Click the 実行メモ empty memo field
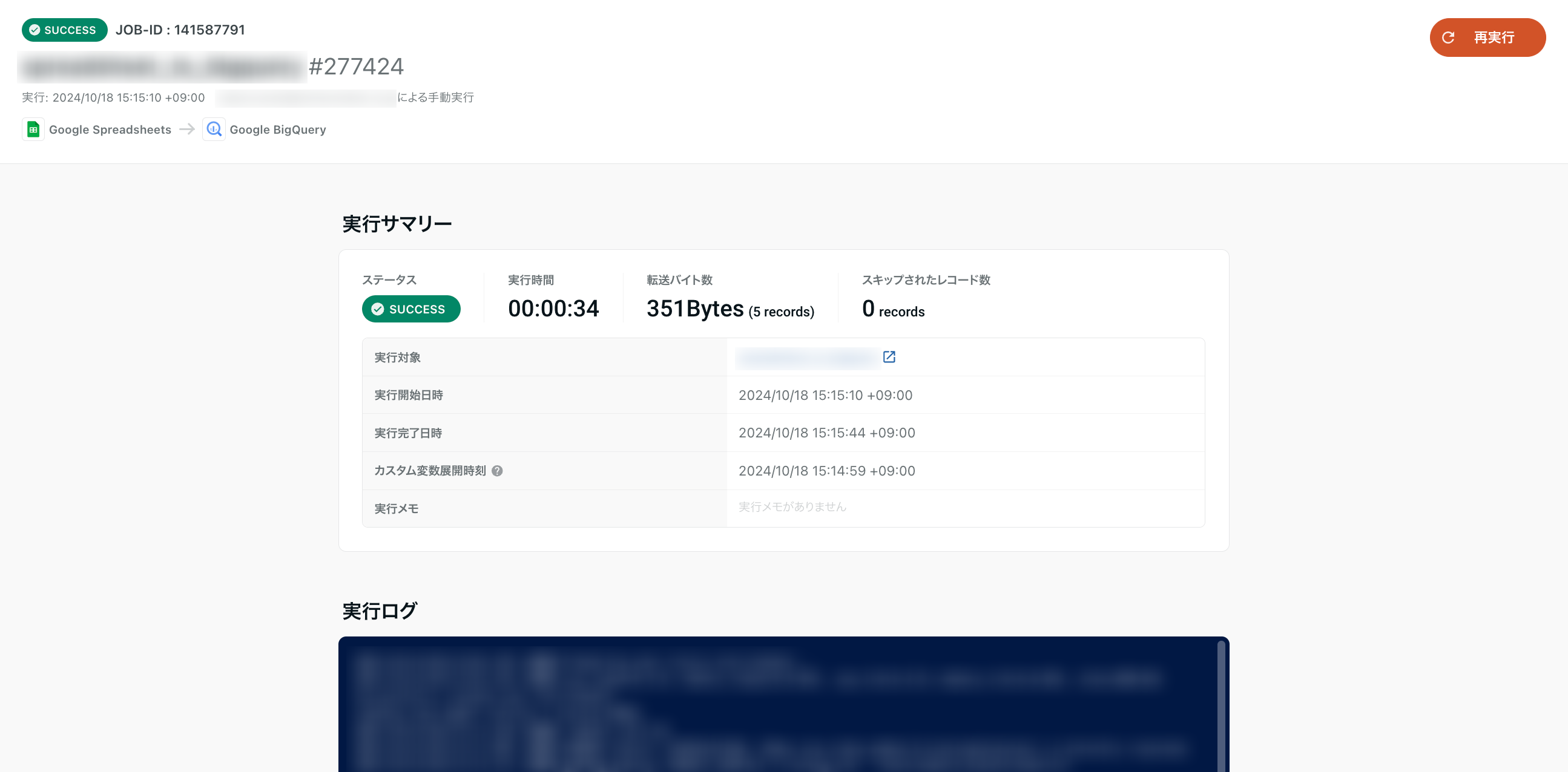1568x772 pixels. (966, 508)
